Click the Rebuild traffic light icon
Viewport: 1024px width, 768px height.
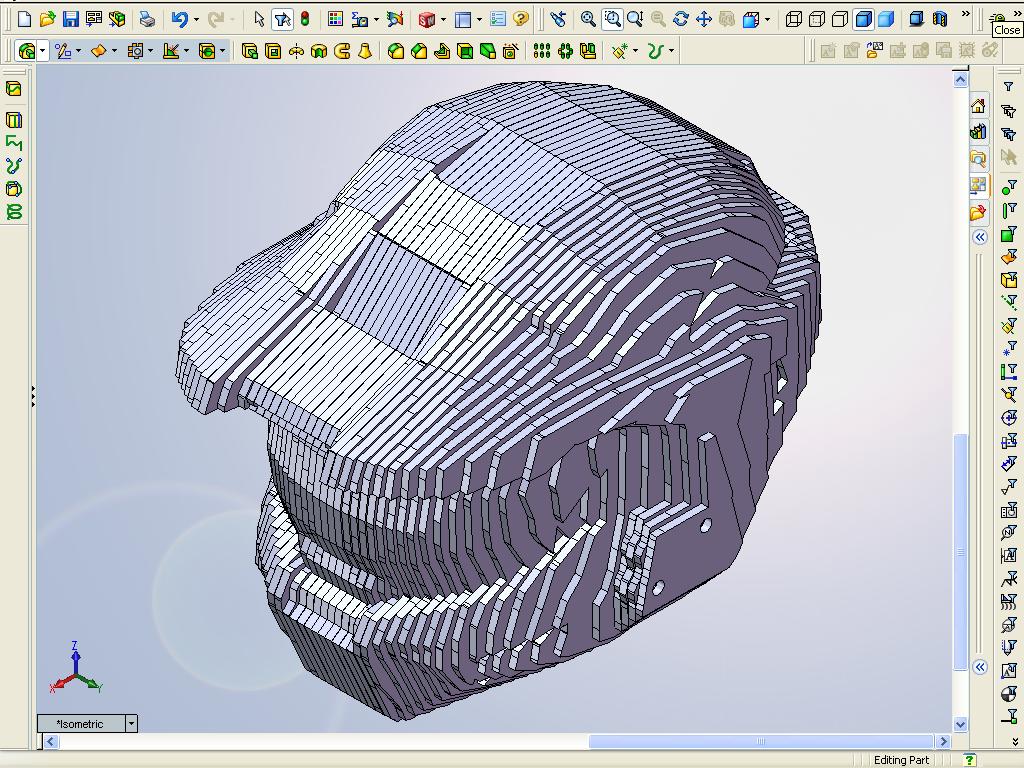coord(305,19)
